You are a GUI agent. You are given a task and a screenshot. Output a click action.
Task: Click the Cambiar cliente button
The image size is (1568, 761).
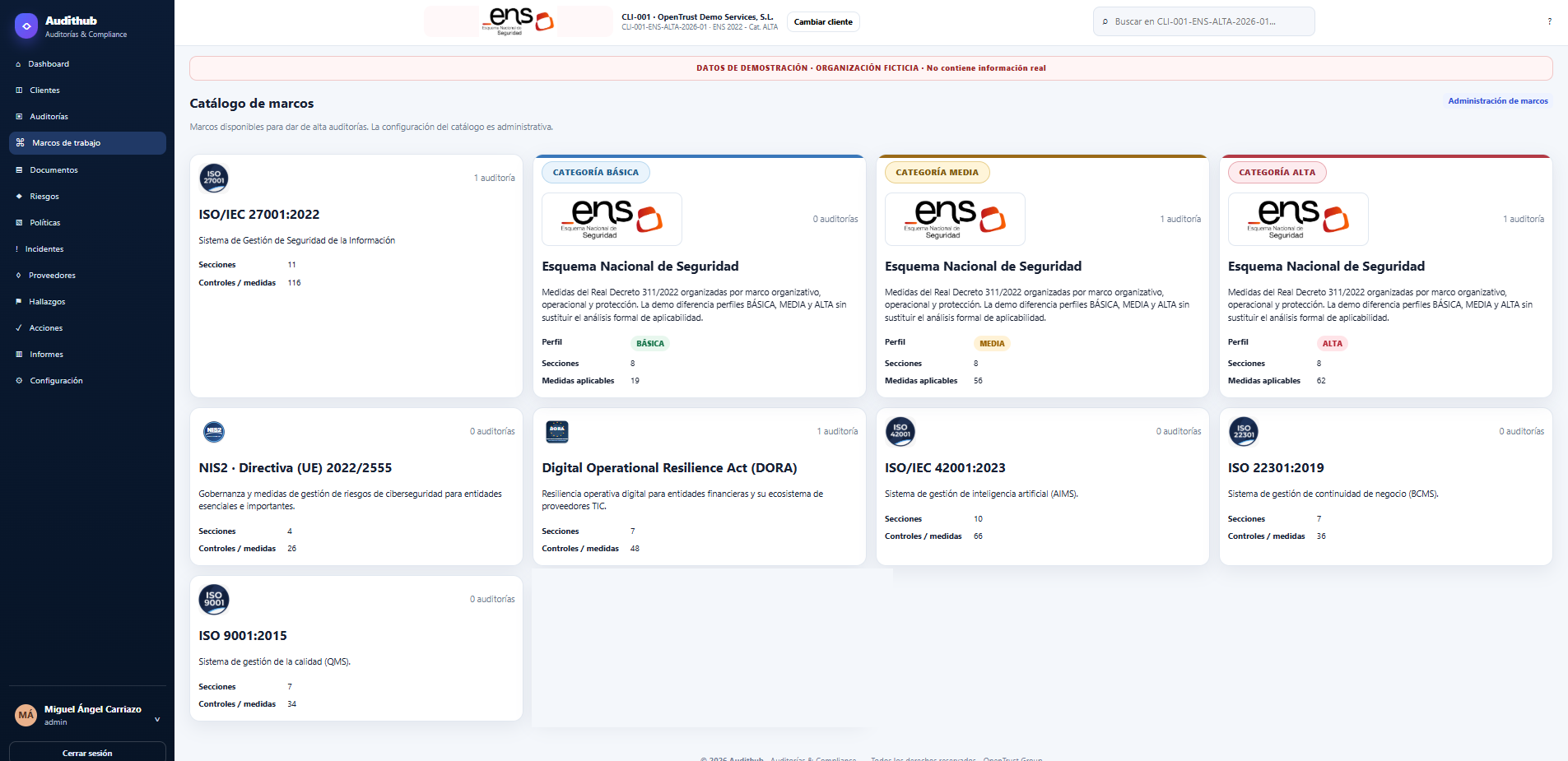coord(823,22)
